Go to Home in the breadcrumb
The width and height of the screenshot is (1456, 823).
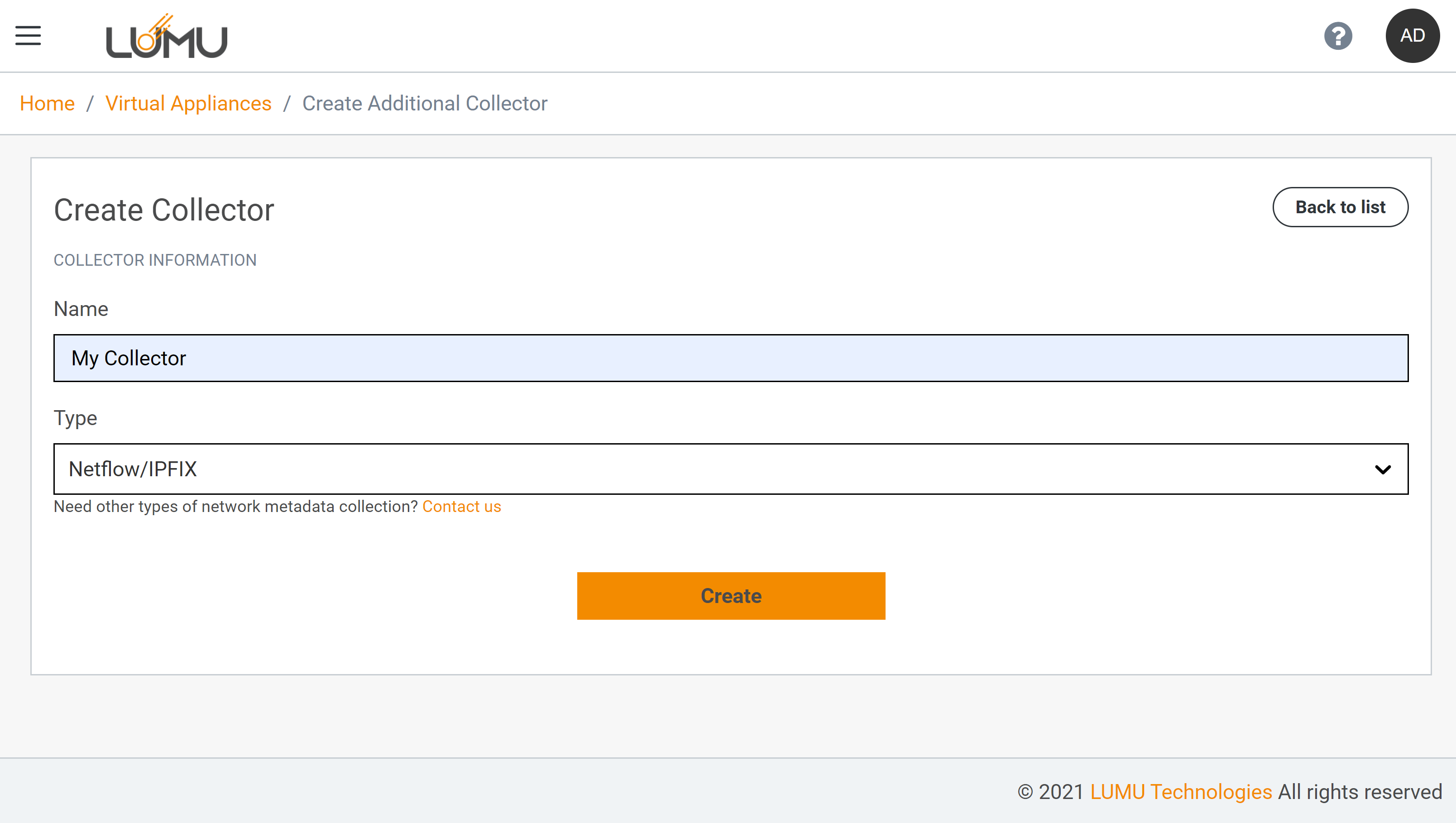click(47, 103)
